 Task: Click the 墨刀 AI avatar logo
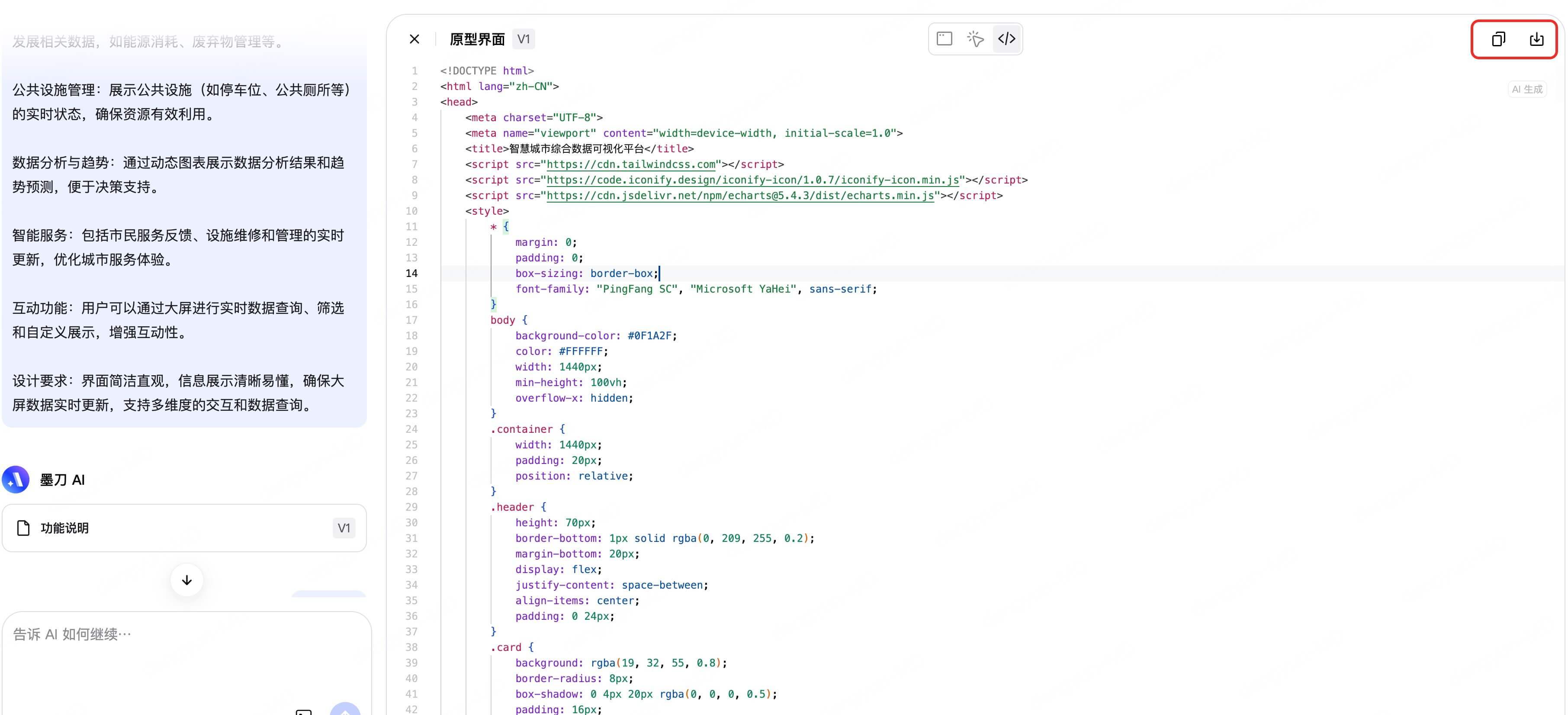[16, 480]
